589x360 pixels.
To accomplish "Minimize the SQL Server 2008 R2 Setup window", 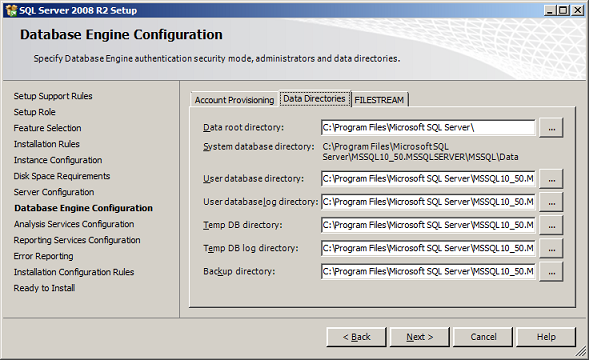I will pos(550,10).
